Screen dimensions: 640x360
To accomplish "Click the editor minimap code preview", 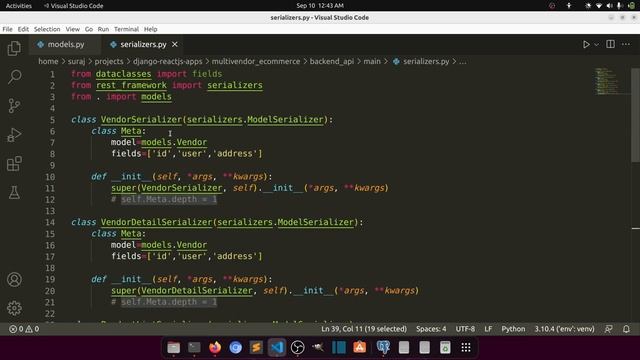I will (608, 82).
